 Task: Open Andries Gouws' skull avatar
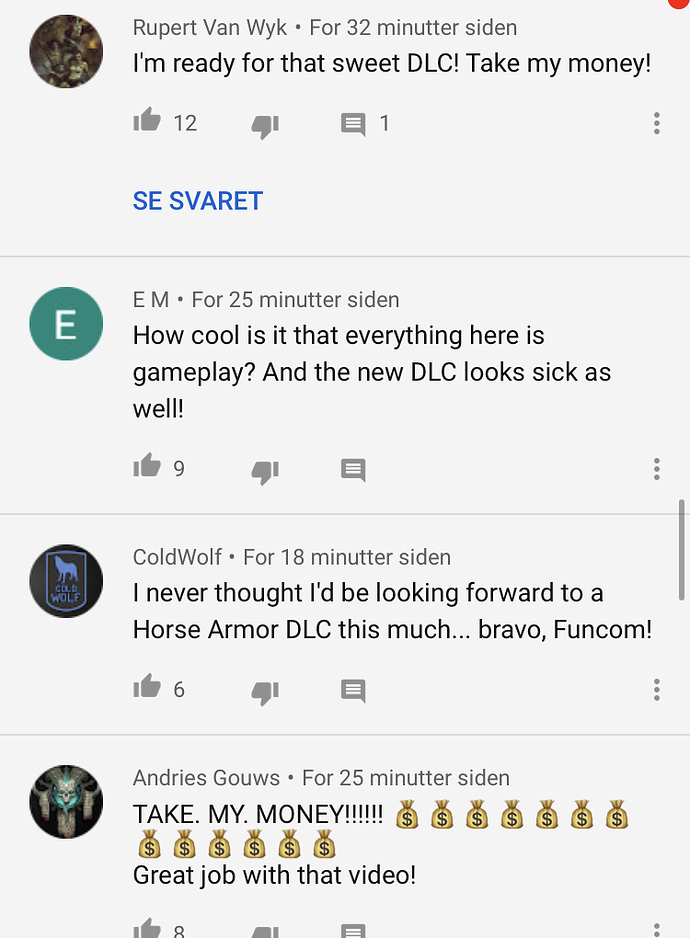pos(66,802)
